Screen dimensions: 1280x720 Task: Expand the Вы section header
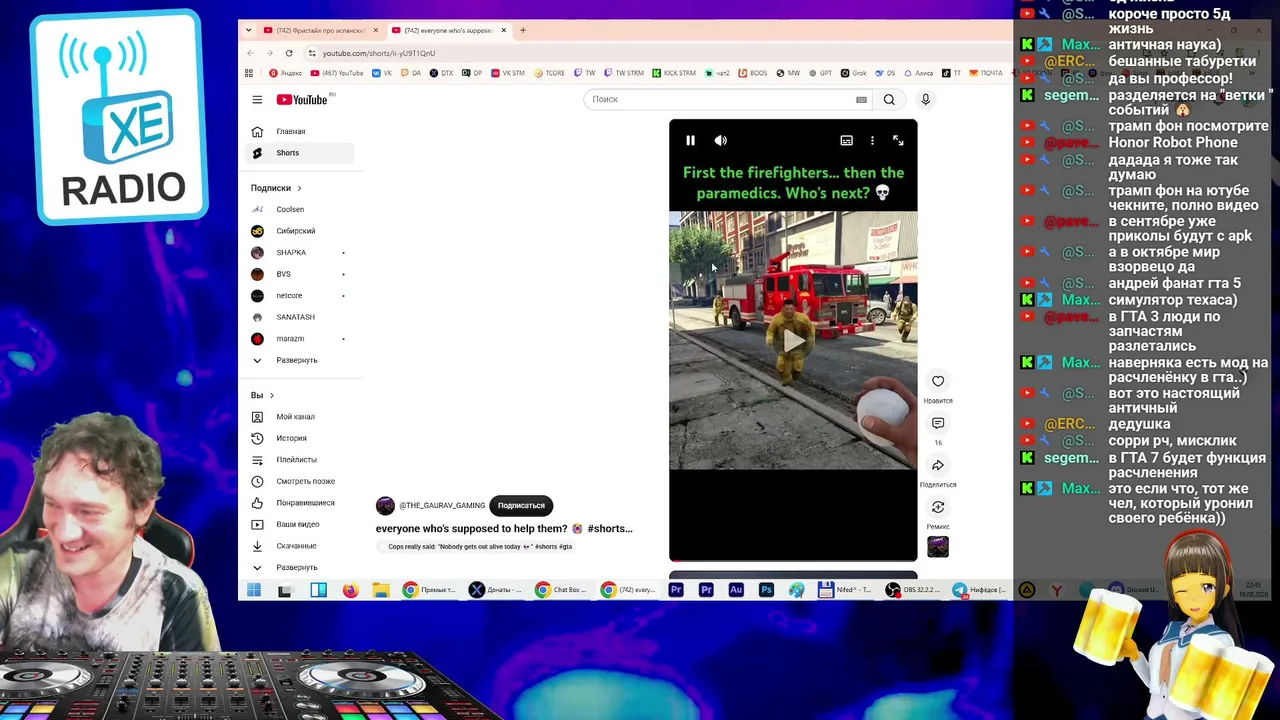[263, 395]
